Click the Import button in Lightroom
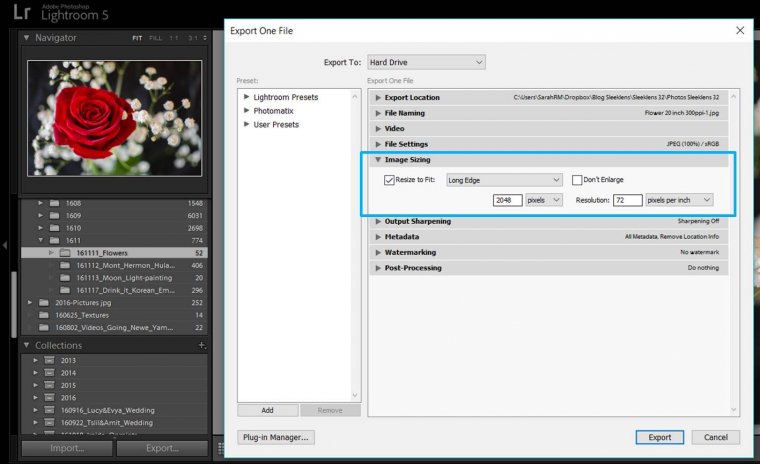The image size is (760, 464). (67, 448)
